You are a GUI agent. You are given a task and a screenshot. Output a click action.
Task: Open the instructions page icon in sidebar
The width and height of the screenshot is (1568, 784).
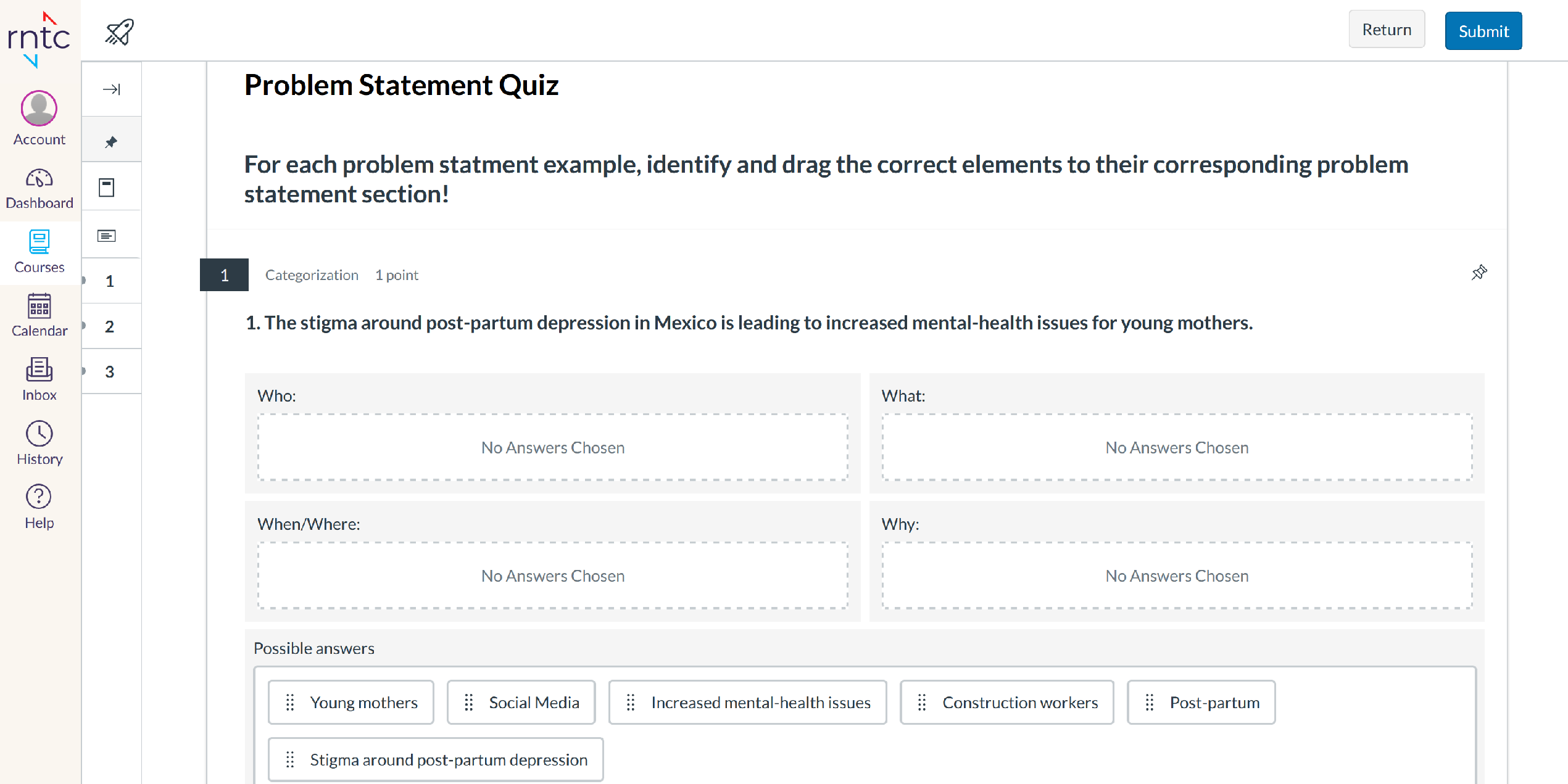(107, 188)
